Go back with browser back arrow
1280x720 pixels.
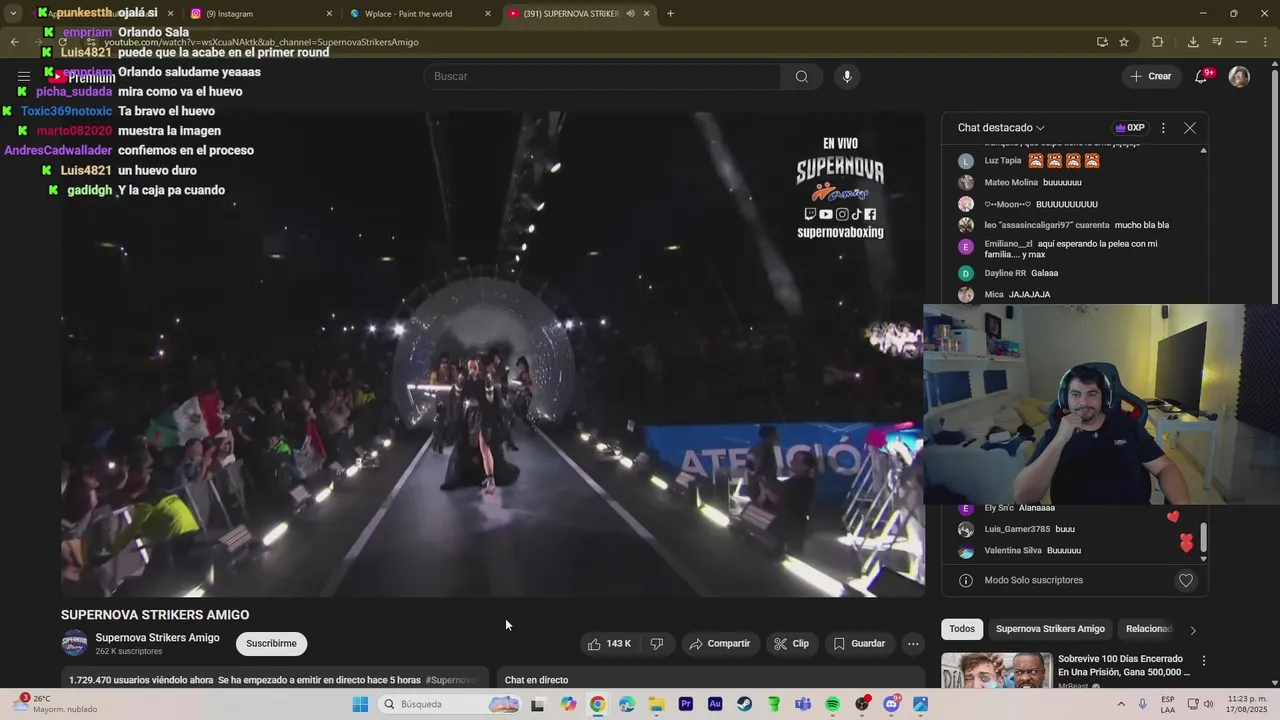(14, 42)
